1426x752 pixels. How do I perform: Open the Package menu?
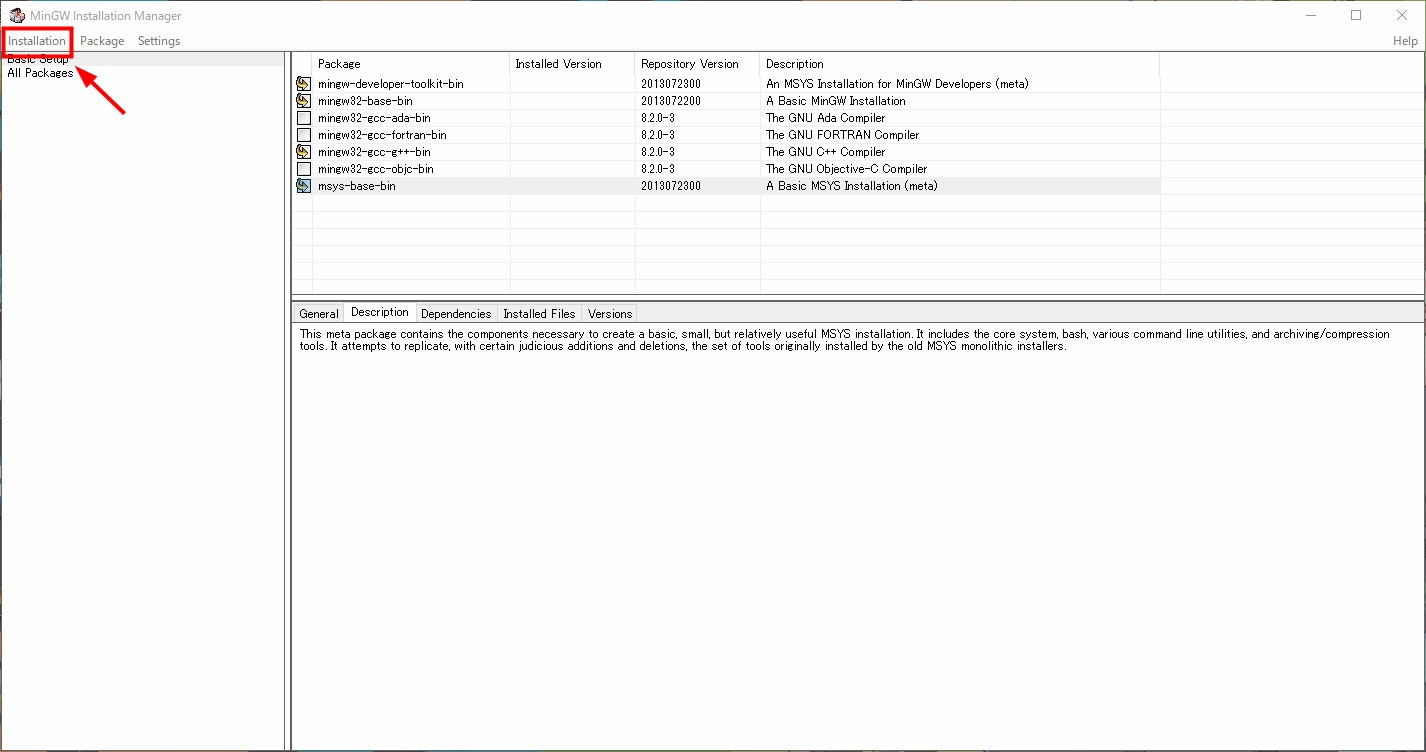point(102,41)
